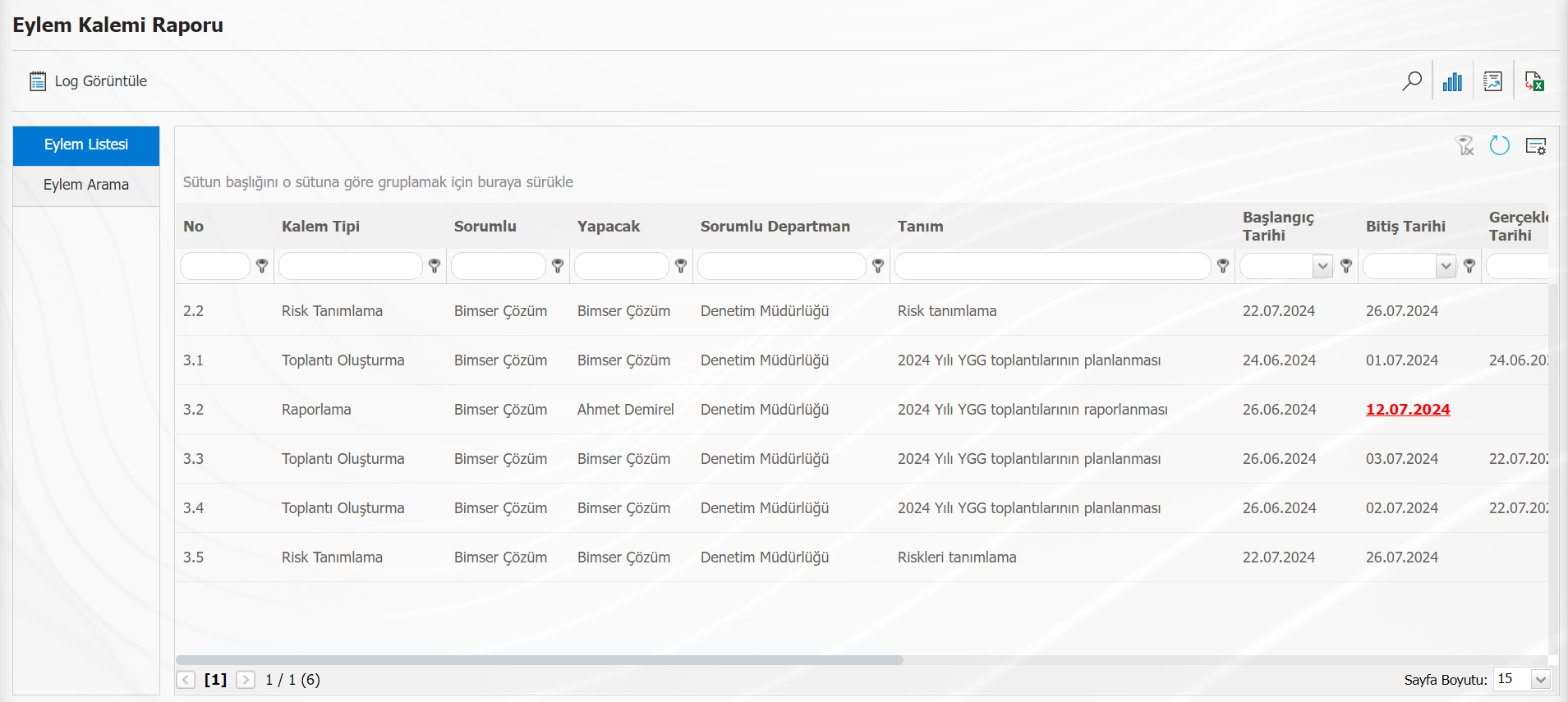Screen dimensions: 1568x702
Task: Click filter funnel icon for Bitiş Tarihi column
Action: point(1469,266)
